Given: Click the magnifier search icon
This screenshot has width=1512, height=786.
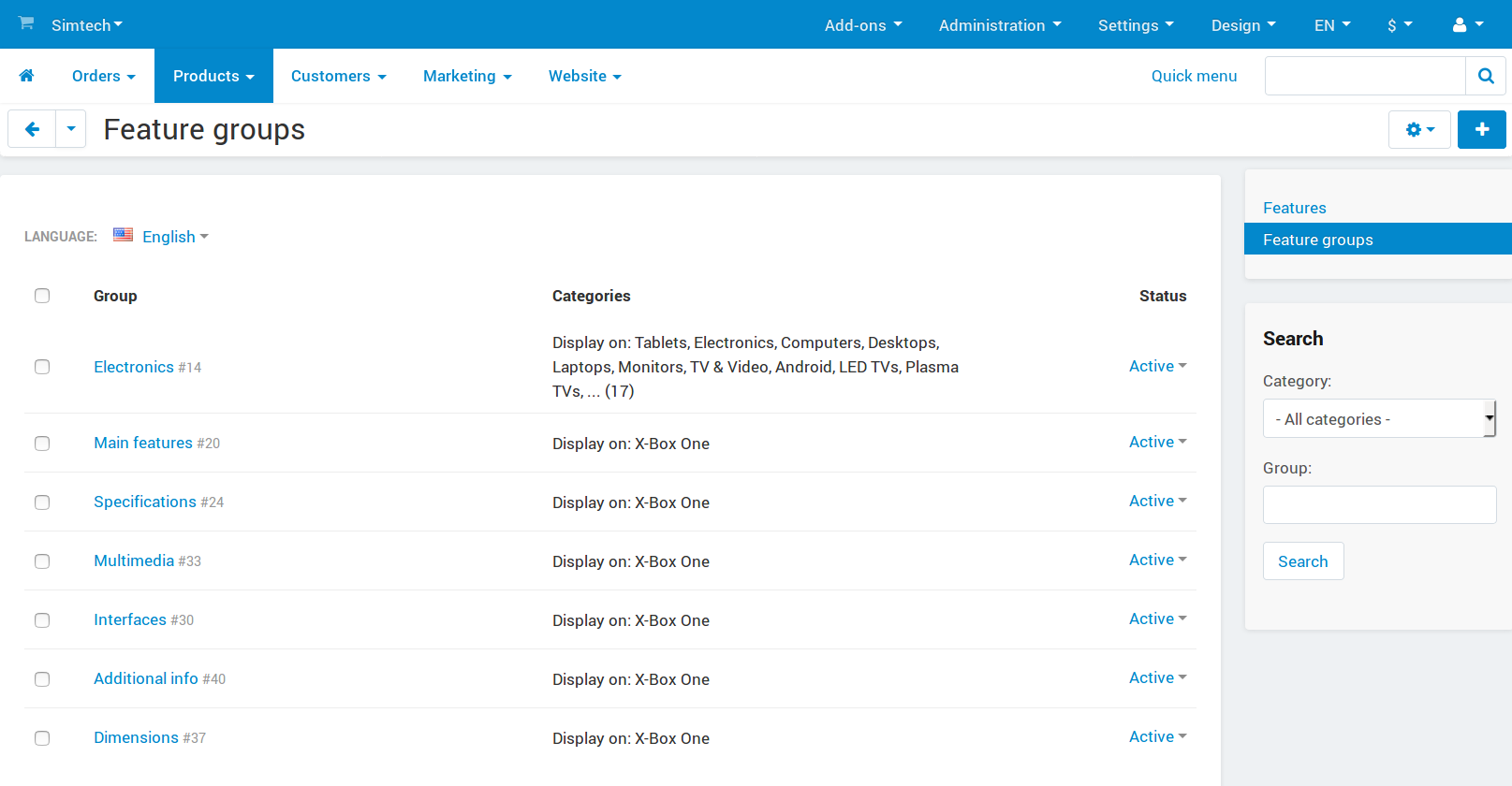Looking at the screenshot, I should pos(1486,76).
